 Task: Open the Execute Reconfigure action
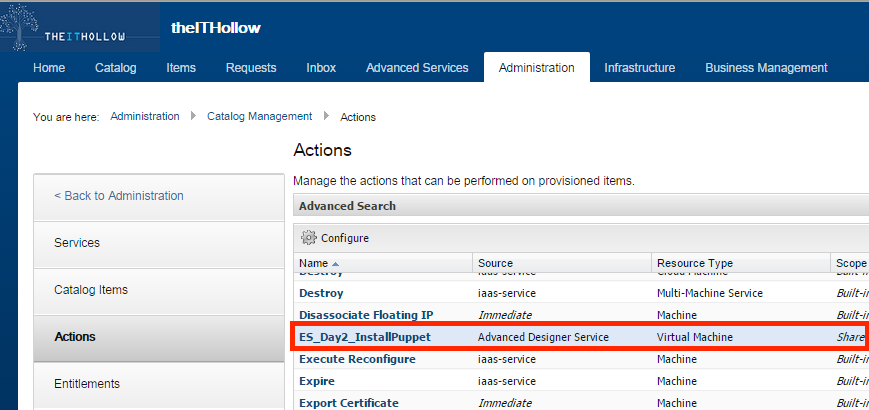[x=357, y=359]
